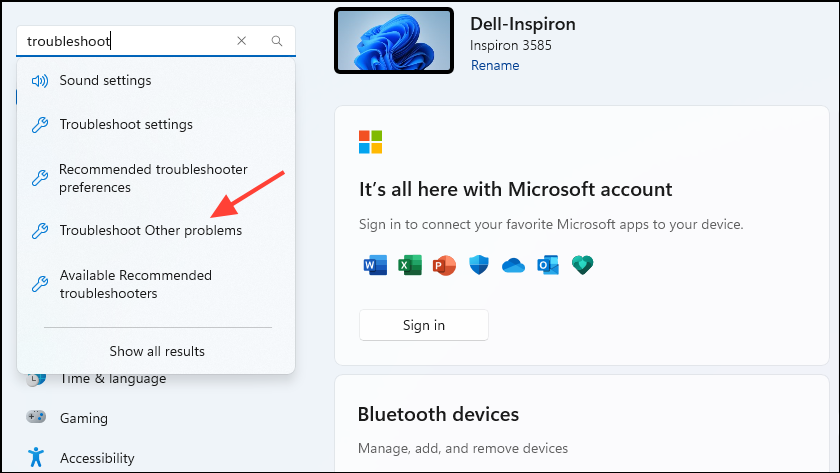Click the Bluetooth devices heading
Screen dimensions: 840x473
click(438, 415)
